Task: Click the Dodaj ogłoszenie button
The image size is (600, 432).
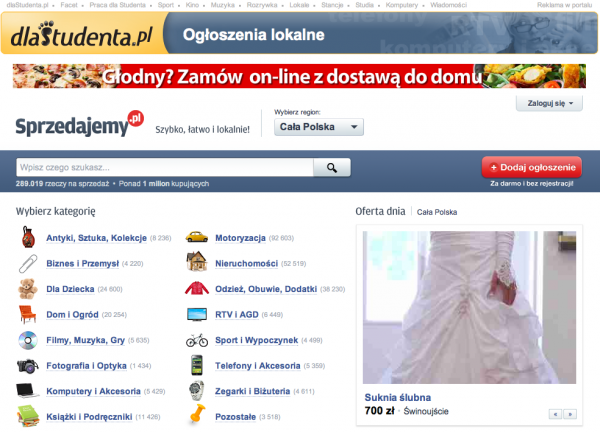Action: point(532,167)
